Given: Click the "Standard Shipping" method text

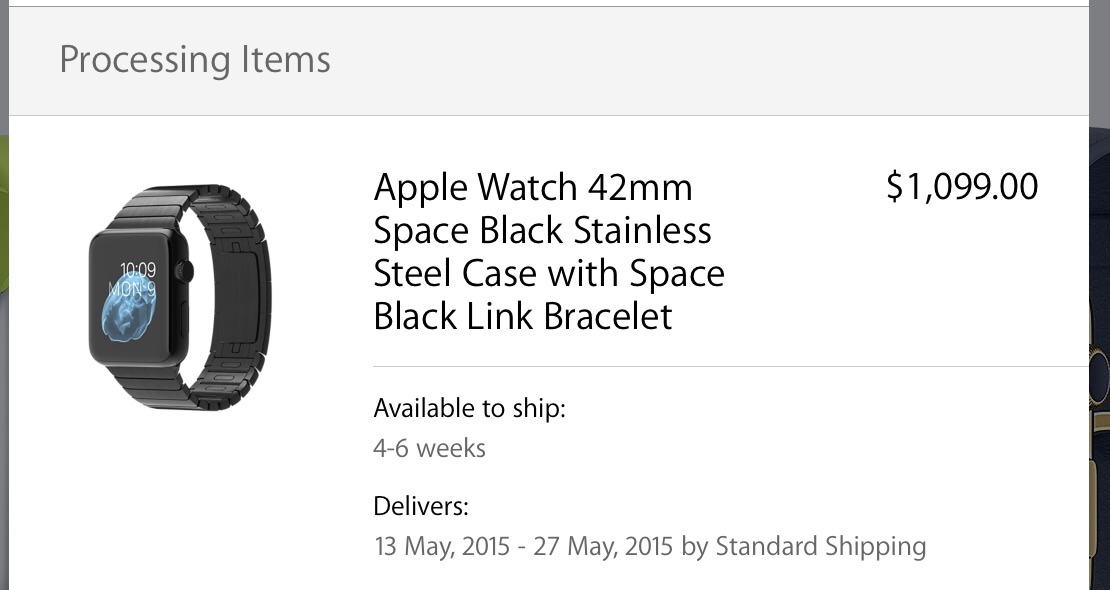Looking at the screenshot, I should click(821, 547).
